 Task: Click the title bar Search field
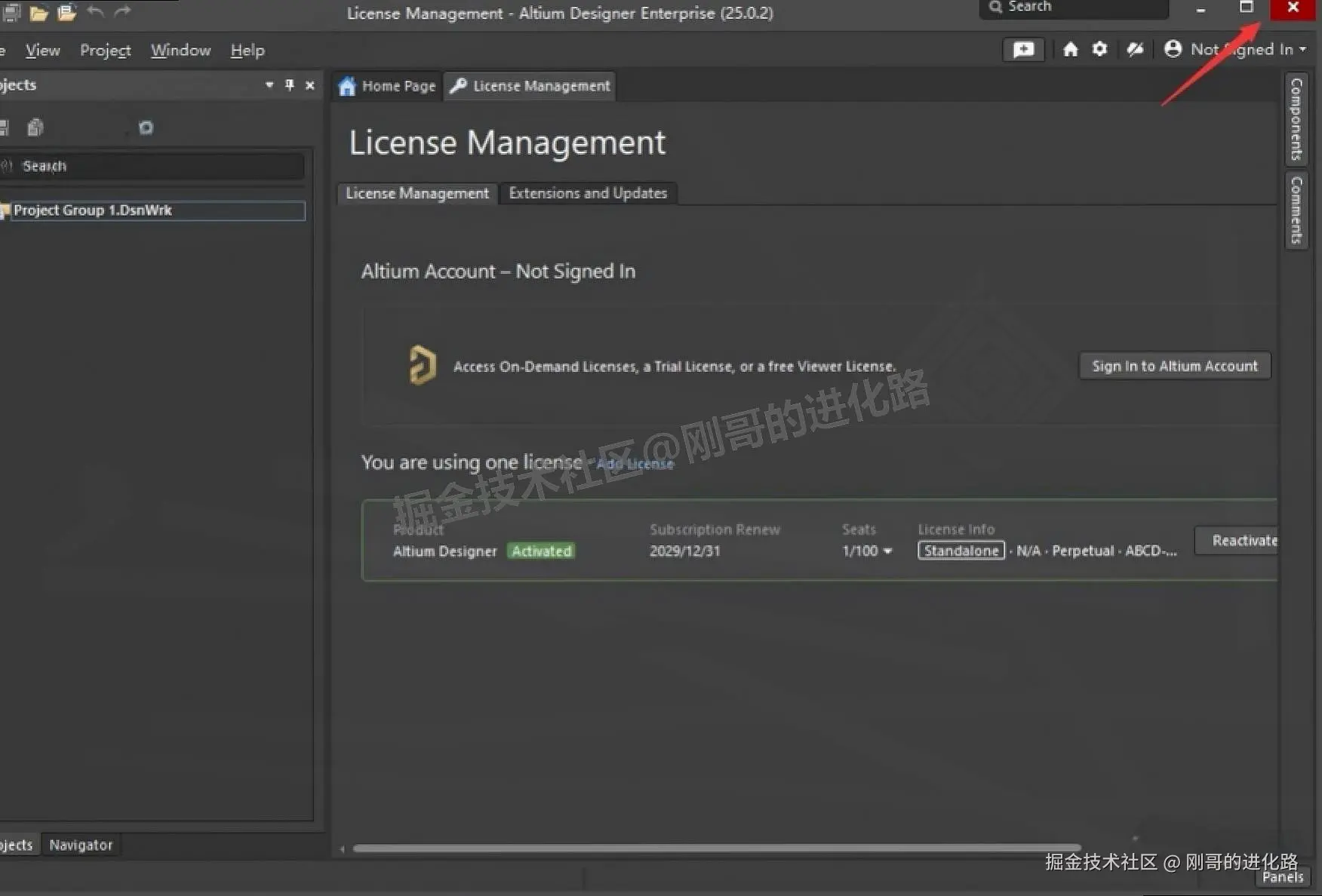[x=1074, y=8]
